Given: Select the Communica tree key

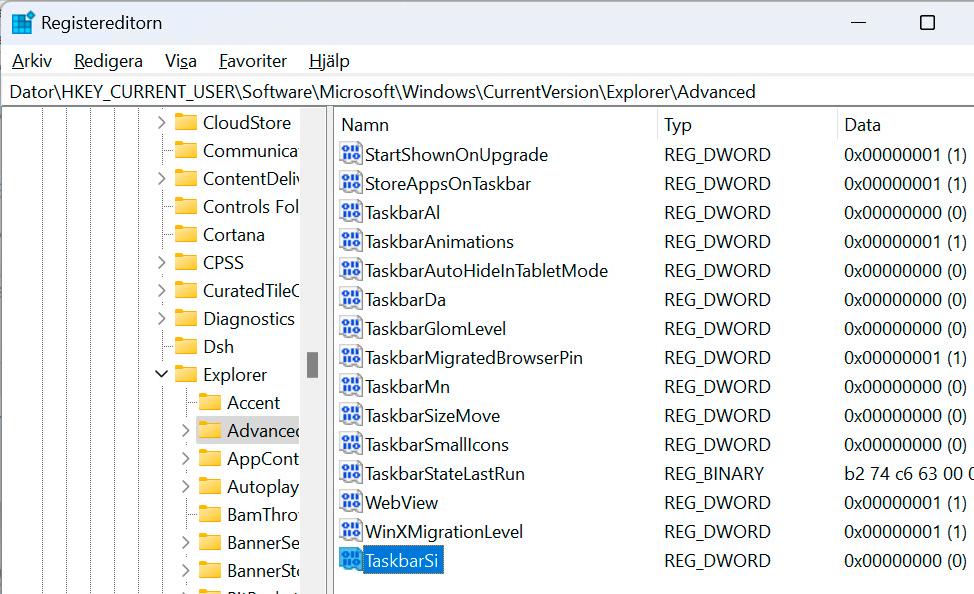Looking at the screenshot, I should tap(250, 150).
